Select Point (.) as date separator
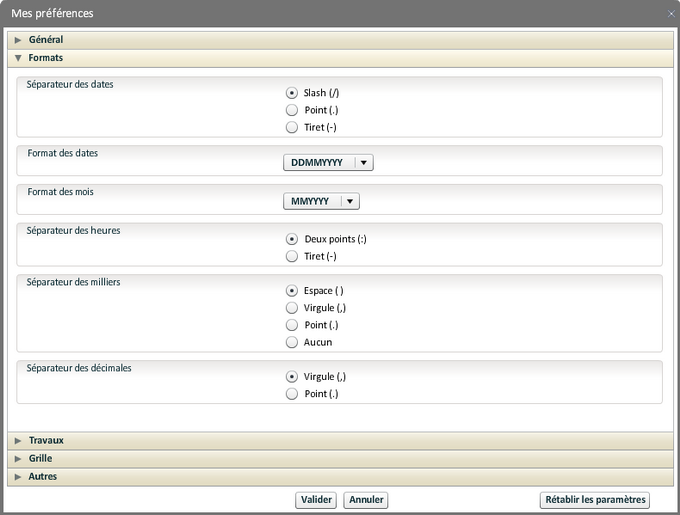The height and width of the screenshot is (515, 680). click(x=292, y=110)
